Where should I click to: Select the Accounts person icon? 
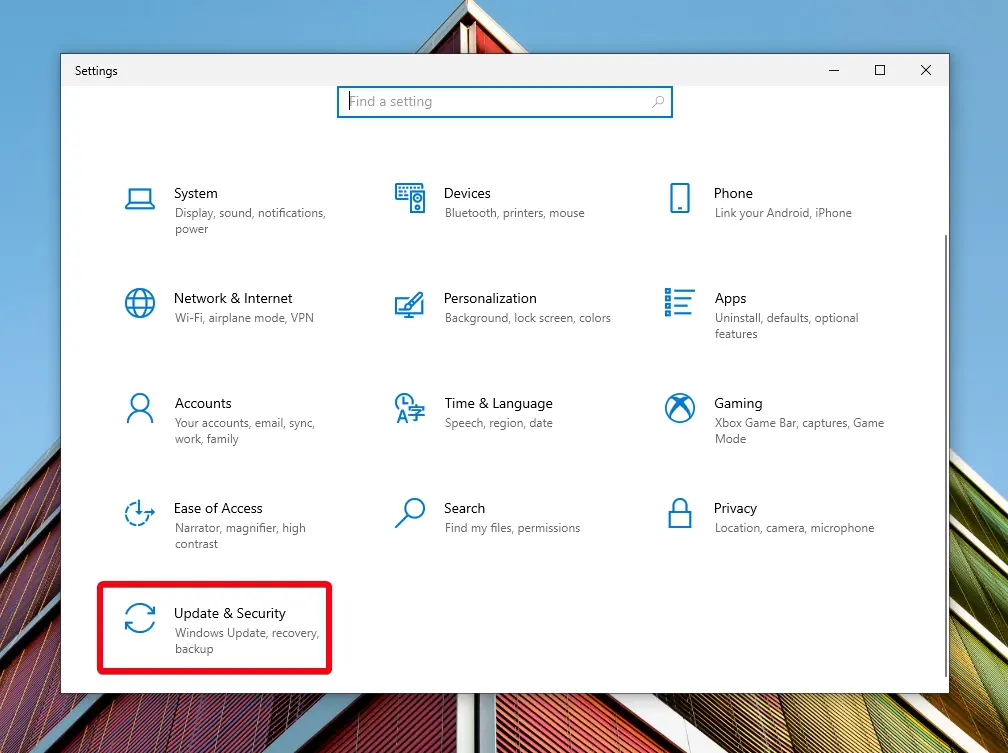(x=140, y=408)
